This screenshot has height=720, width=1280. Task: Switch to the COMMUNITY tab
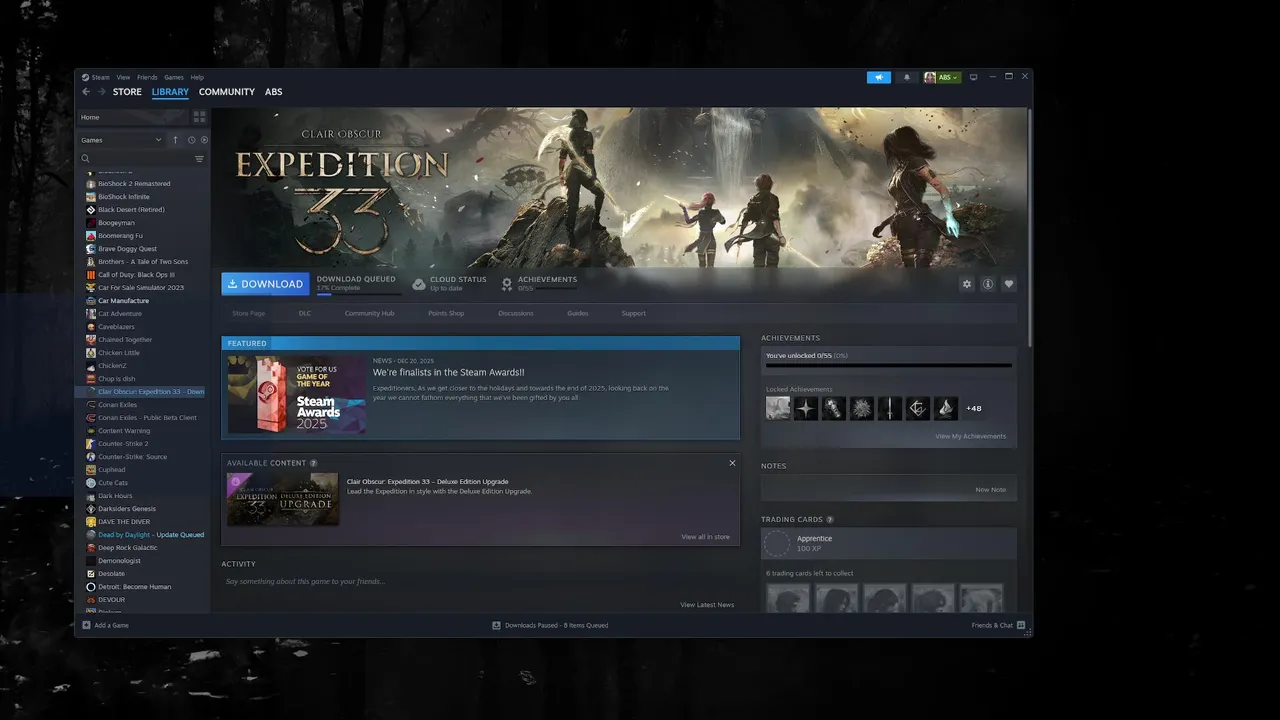click(227, 92)
